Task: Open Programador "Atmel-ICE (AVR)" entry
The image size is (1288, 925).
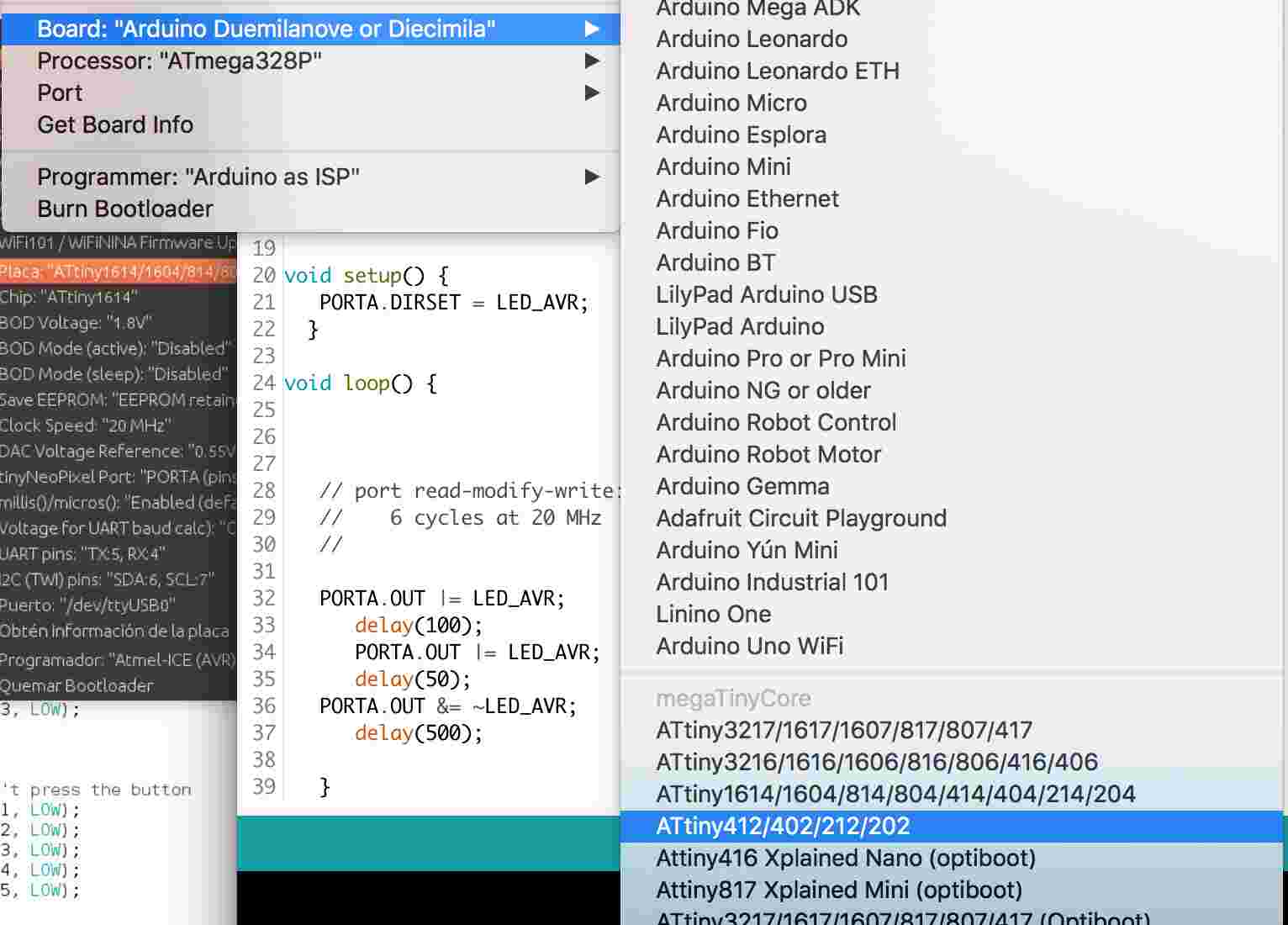Action: click(119, 660)
